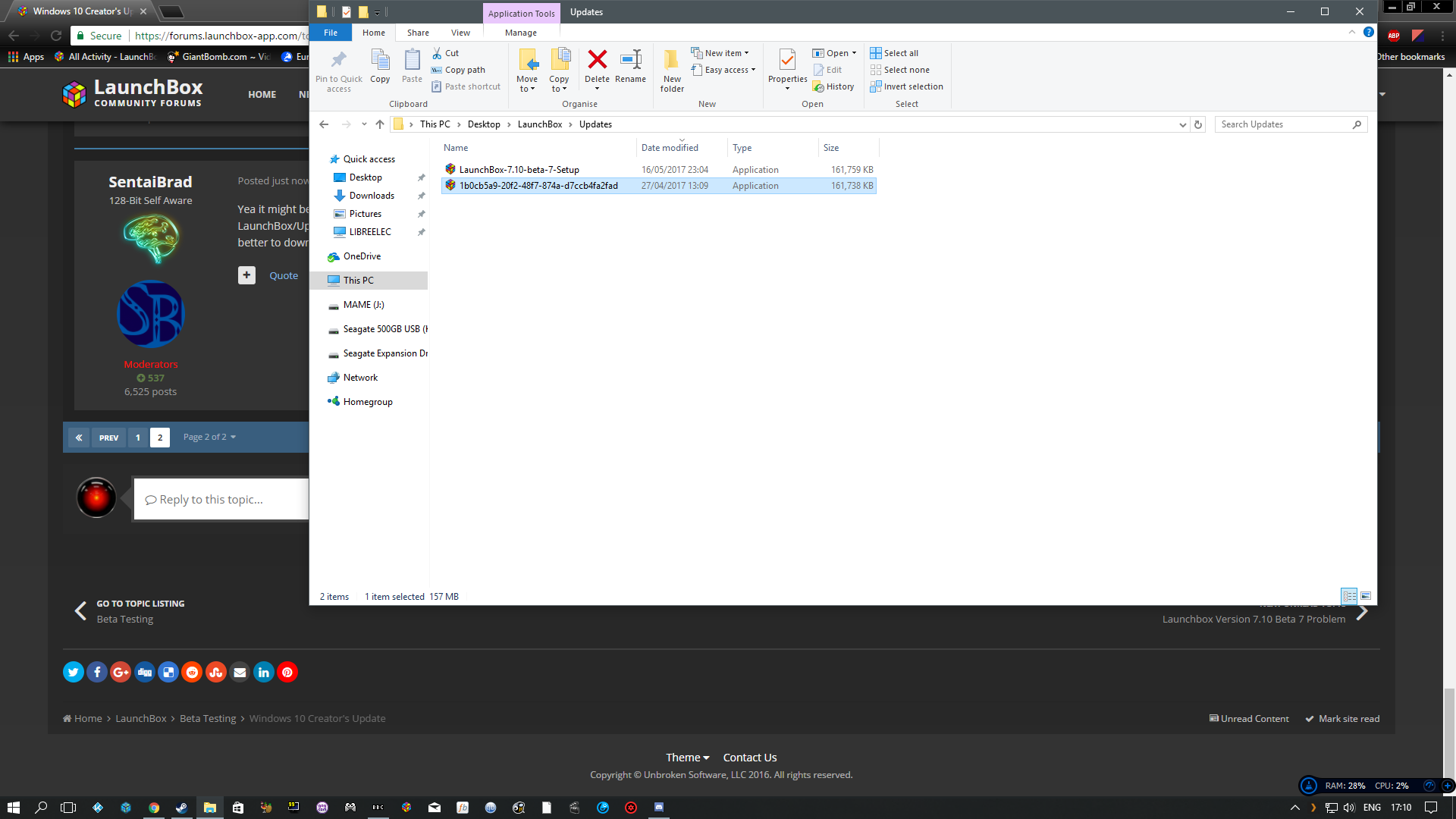The width and height of the screenshot is (1456, 819).
Task: Click the Rename icon in Organise group
Action: [x=630, y=59]
